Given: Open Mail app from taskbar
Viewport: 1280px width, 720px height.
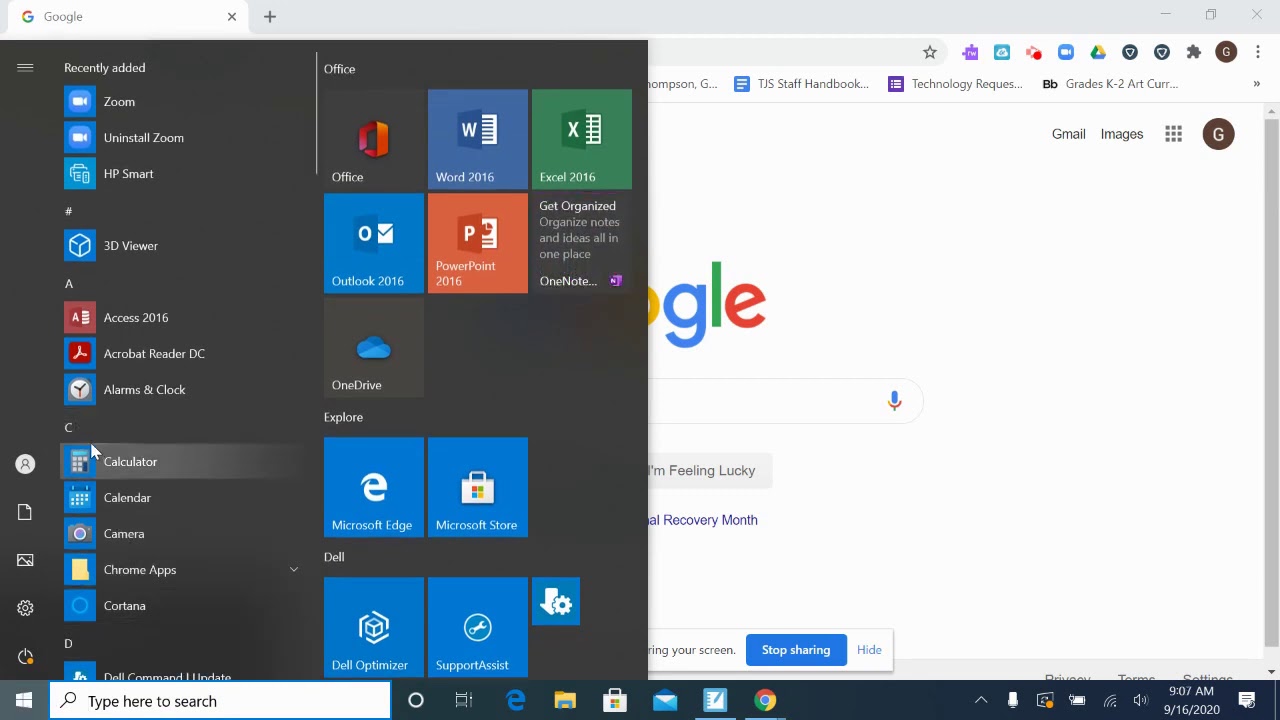Looking at the screenshot, I should click(x=665, y=701).
